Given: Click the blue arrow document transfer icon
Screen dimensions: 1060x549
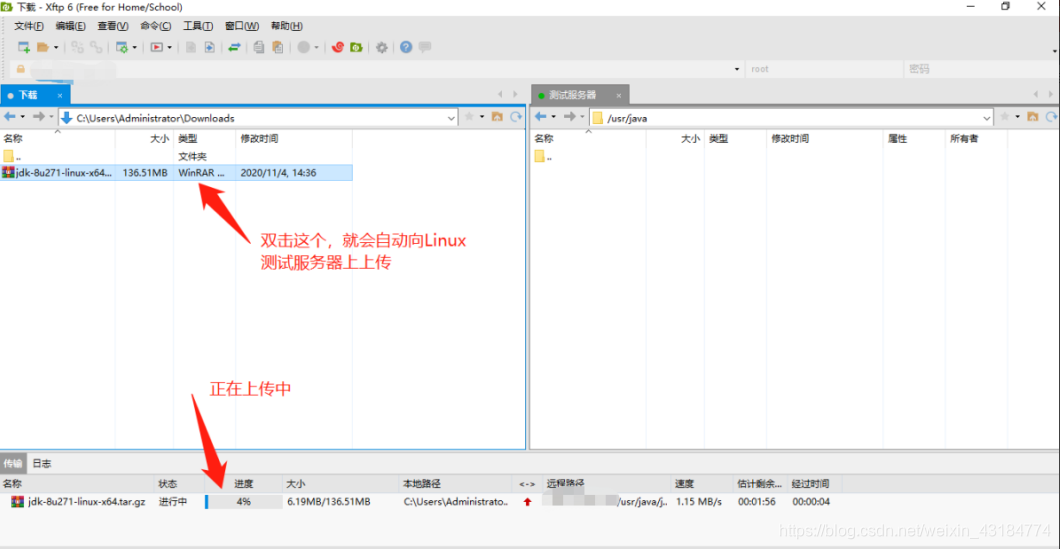Looking at the screenshot, I should point(210,47).
